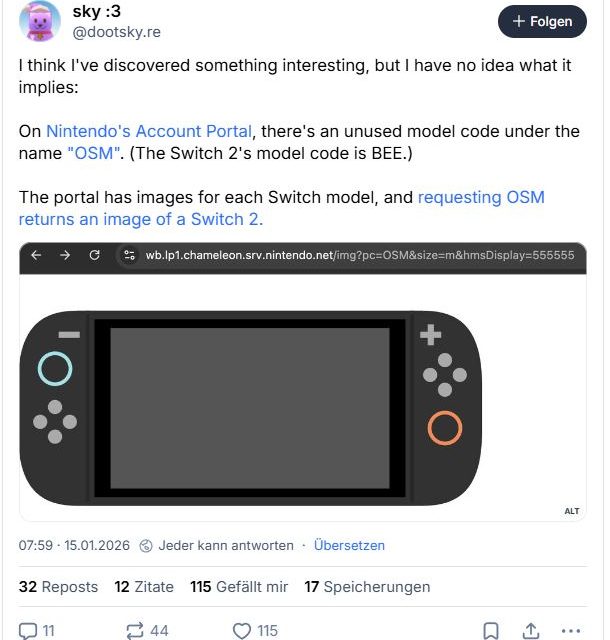This screenshot has height=640, width=610.
Task: Click Übersetzen to translate the post
Action: (349, 546)
